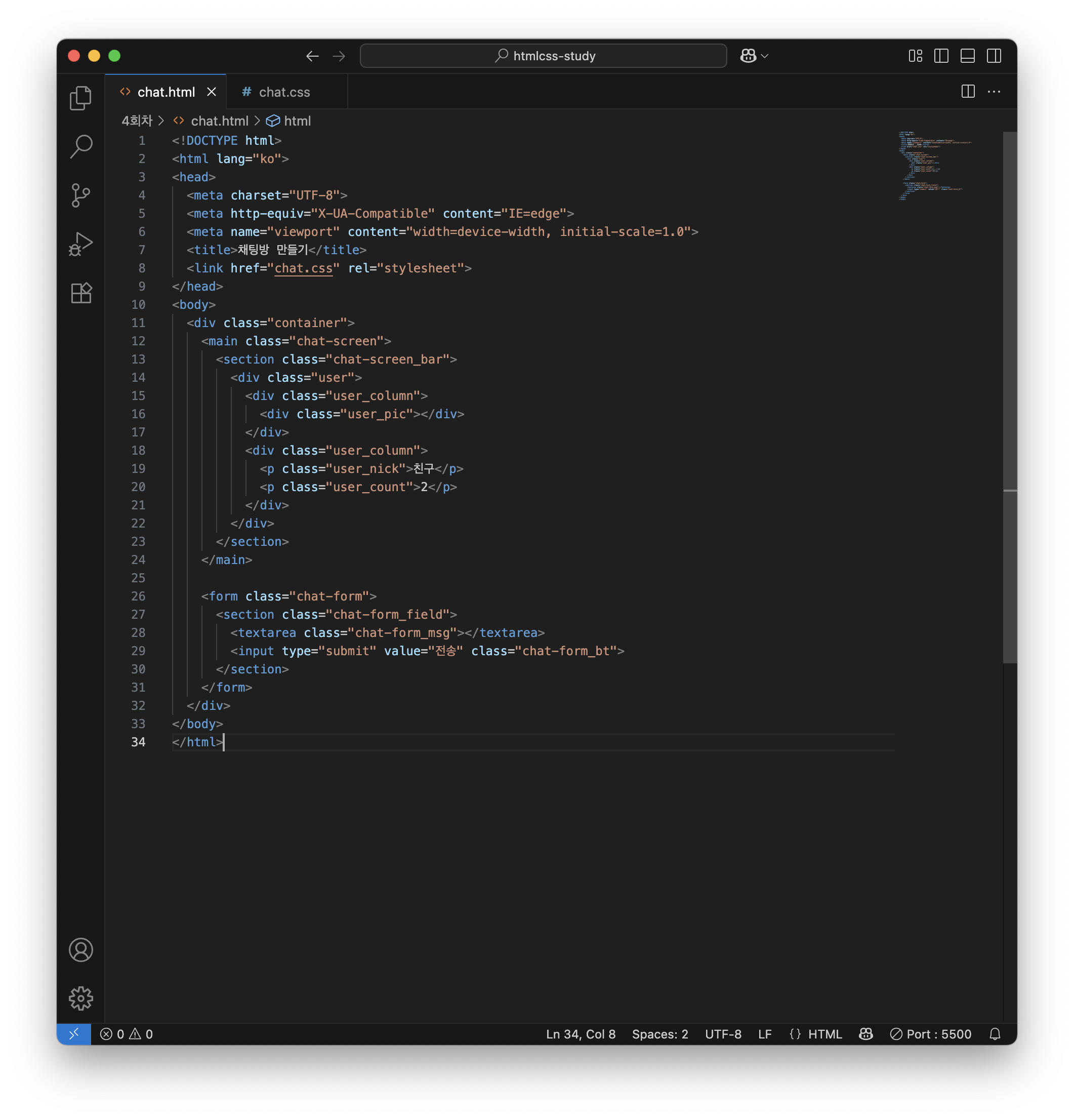The width and height of the screenshot is (1074, 1120).
Task: Click Port : 5500 Live Server button
Action: tap(931, 1034)
